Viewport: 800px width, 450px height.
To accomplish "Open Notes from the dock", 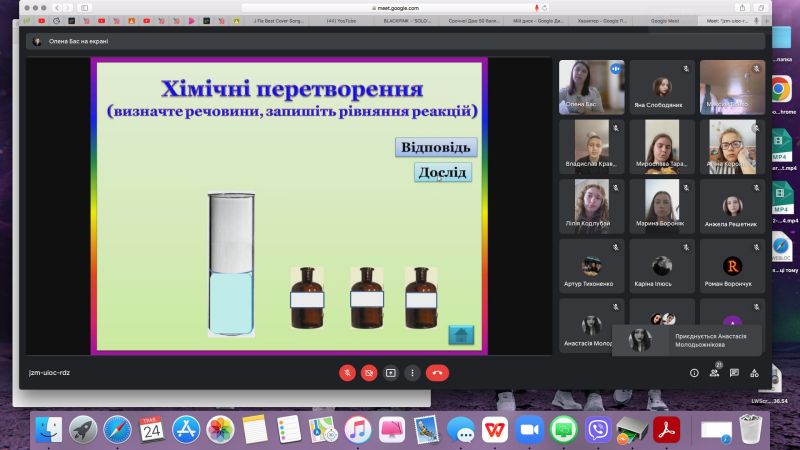I will (x=255, y=430).
